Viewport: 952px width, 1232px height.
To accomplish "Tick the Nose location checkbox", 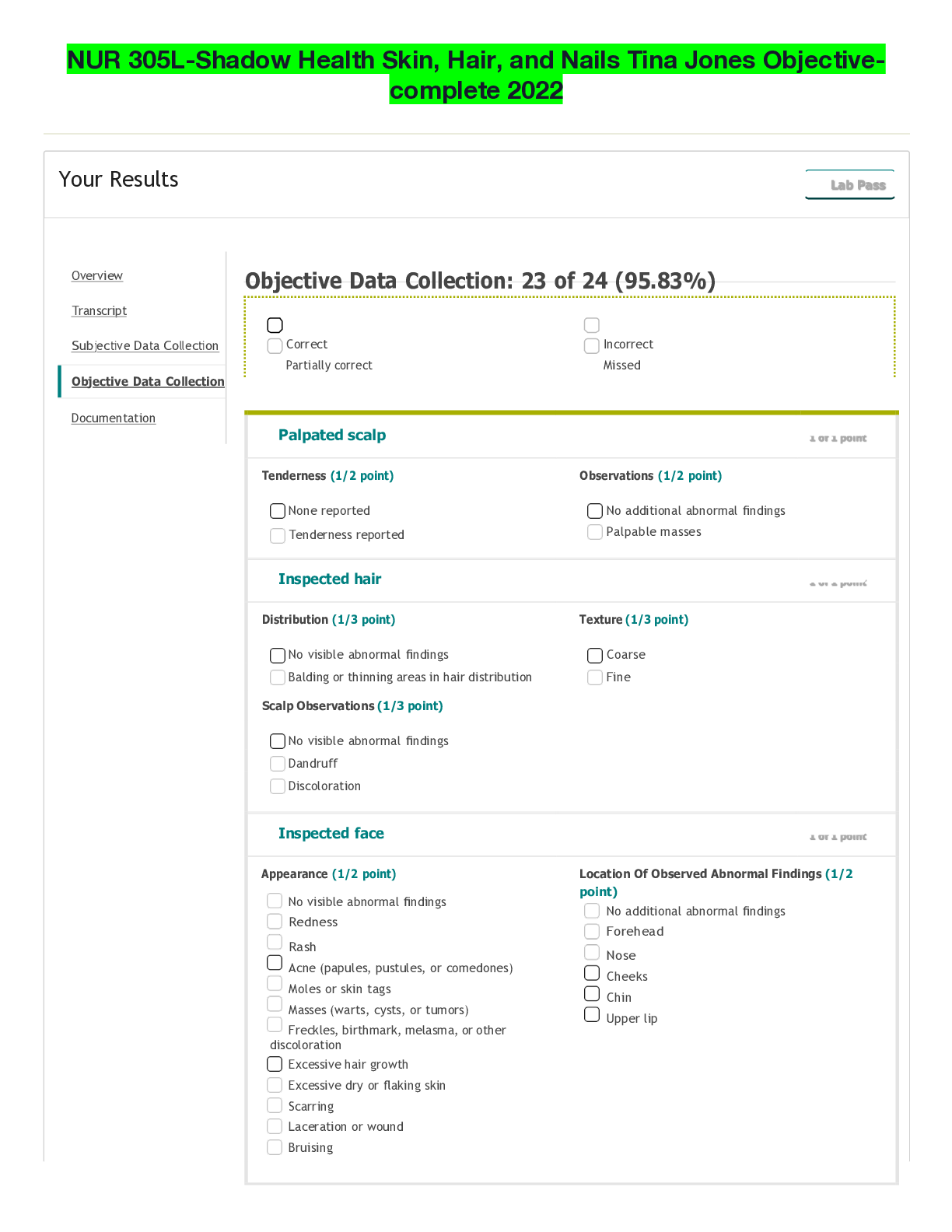I will (592, 953).
